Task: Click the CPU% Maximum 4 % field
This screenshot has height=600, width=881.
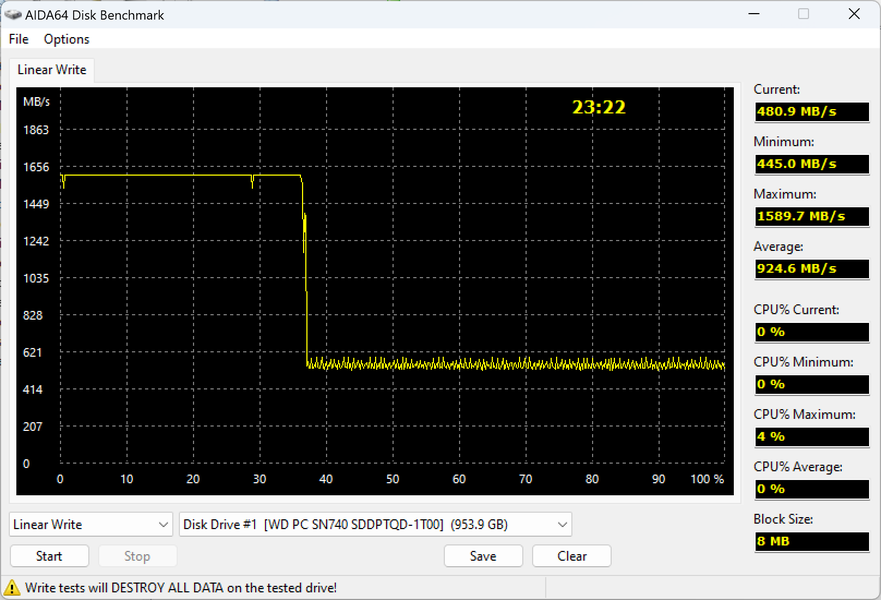Action: (x=812, y=437)
